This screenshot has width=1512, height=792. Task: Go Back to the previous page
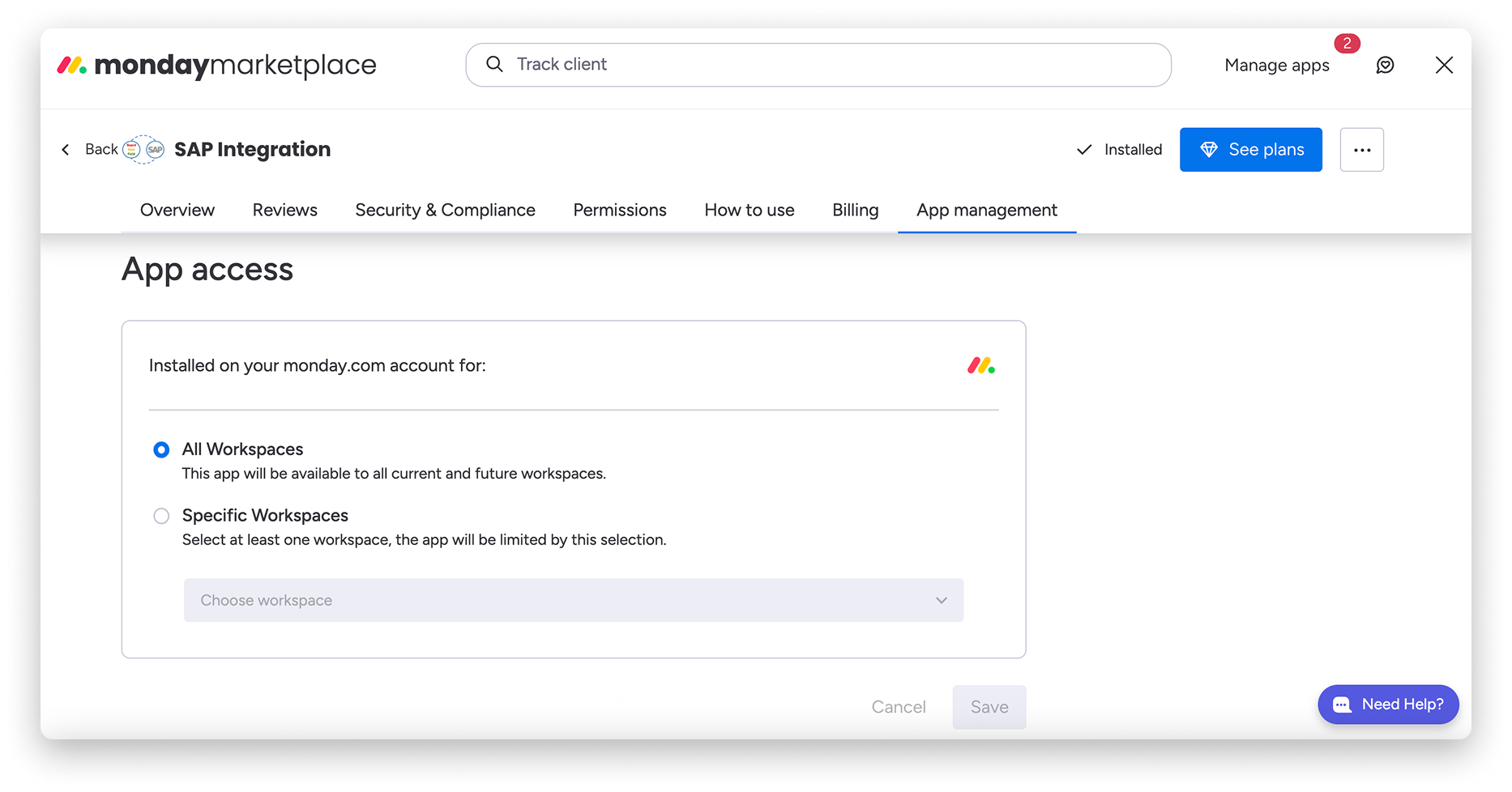(101, 150)
